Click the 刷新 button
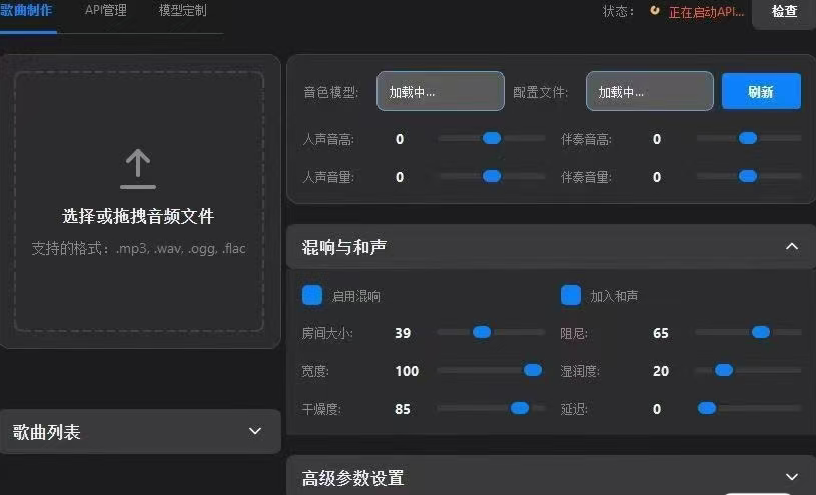 coord(761,92)
